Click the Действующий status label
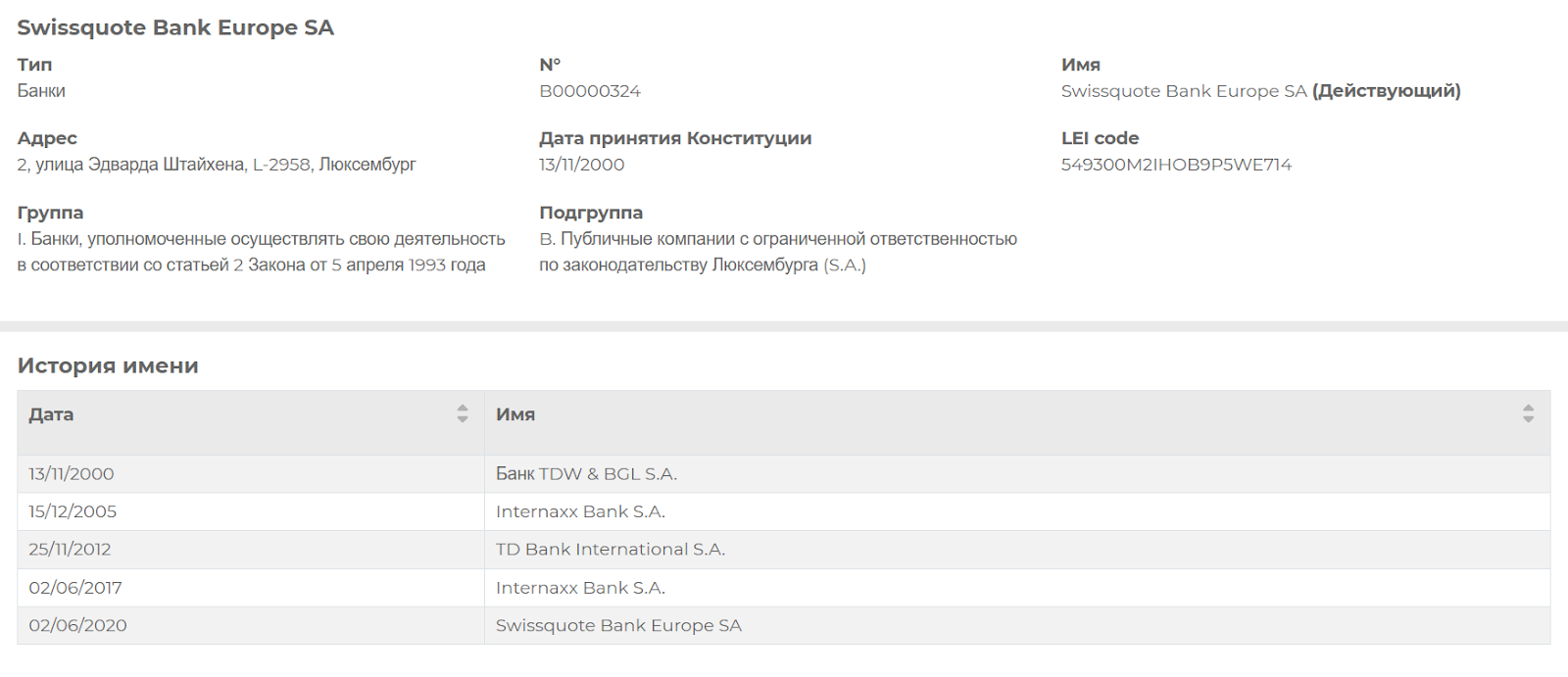The image size is (1568, 677). point(1386,91)
